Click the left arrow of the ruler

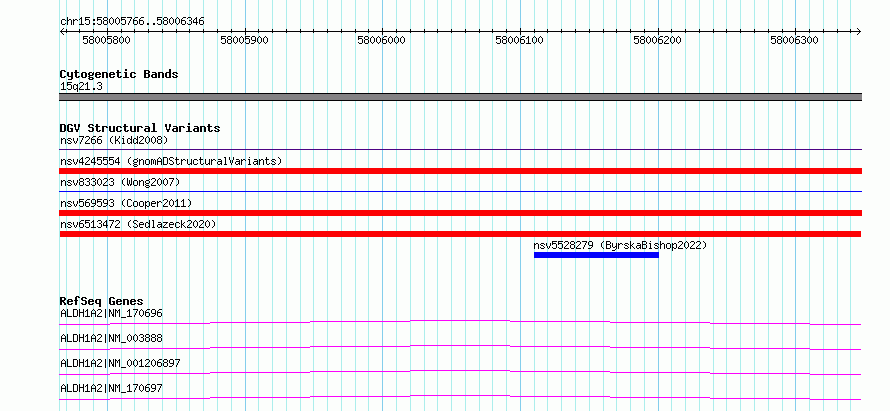tap(62, 31)
